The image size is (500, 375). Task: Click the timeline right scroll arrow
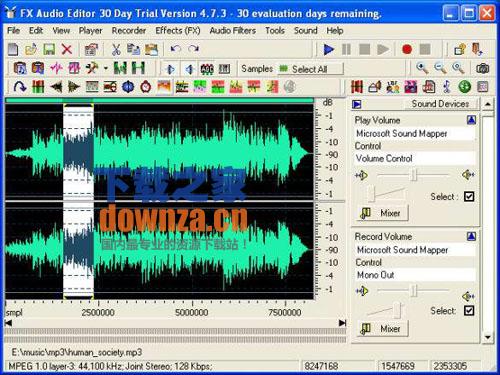[x=342, y=323]
